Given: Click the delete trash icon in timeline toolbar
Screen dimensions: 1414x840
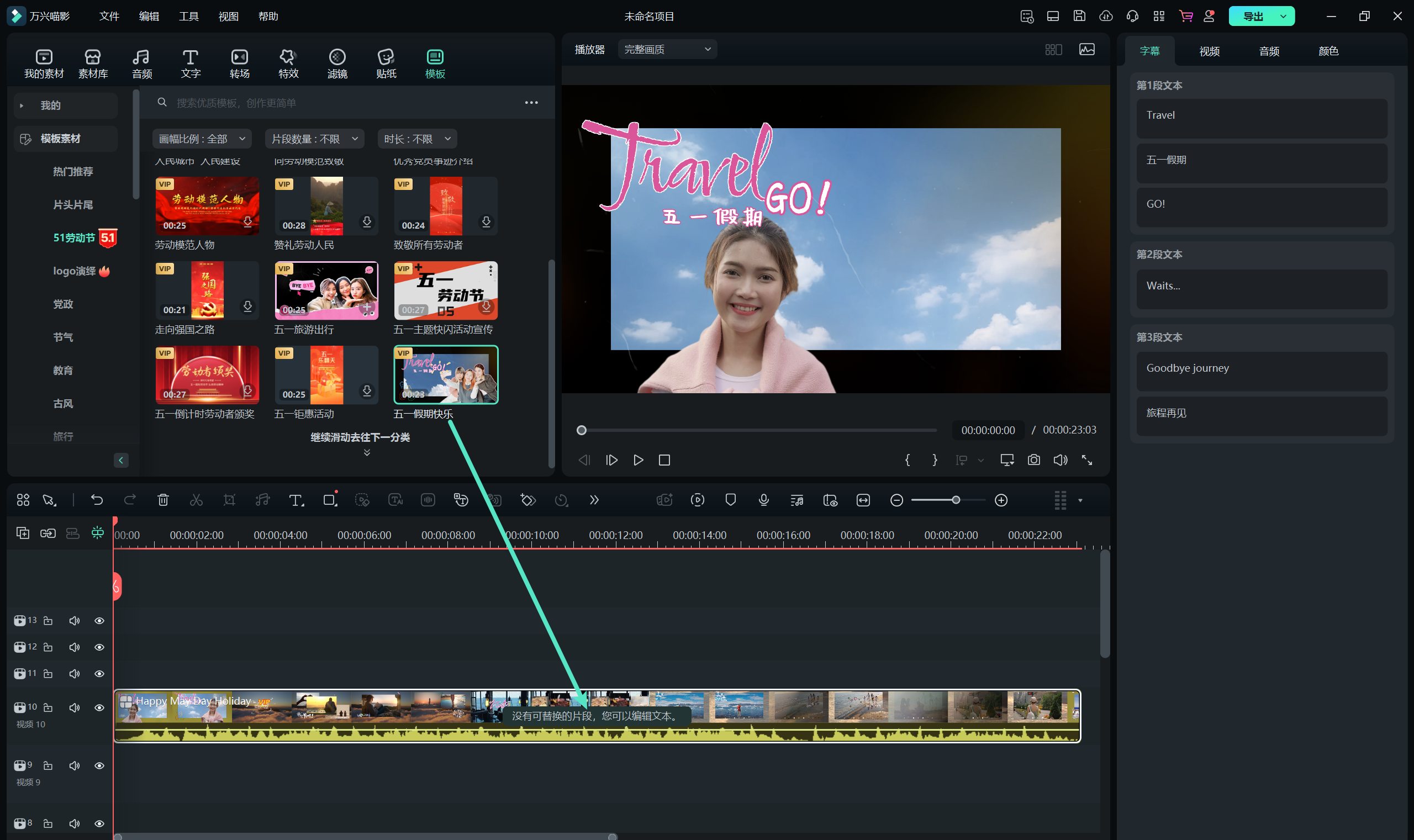Looking at the screenshot, I should pyautogui.click(x=163, y=500).
